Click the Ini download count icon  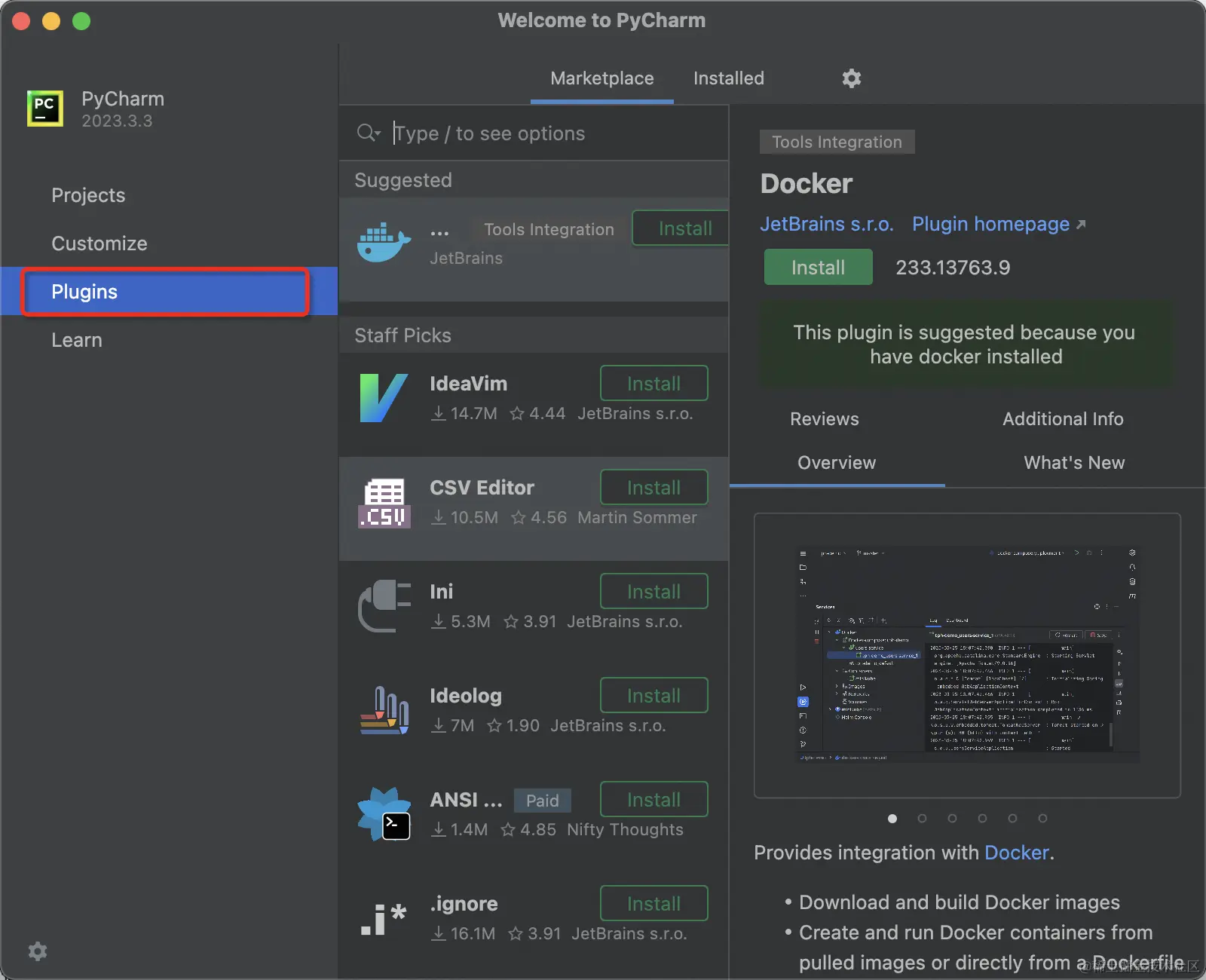point(438,622)
